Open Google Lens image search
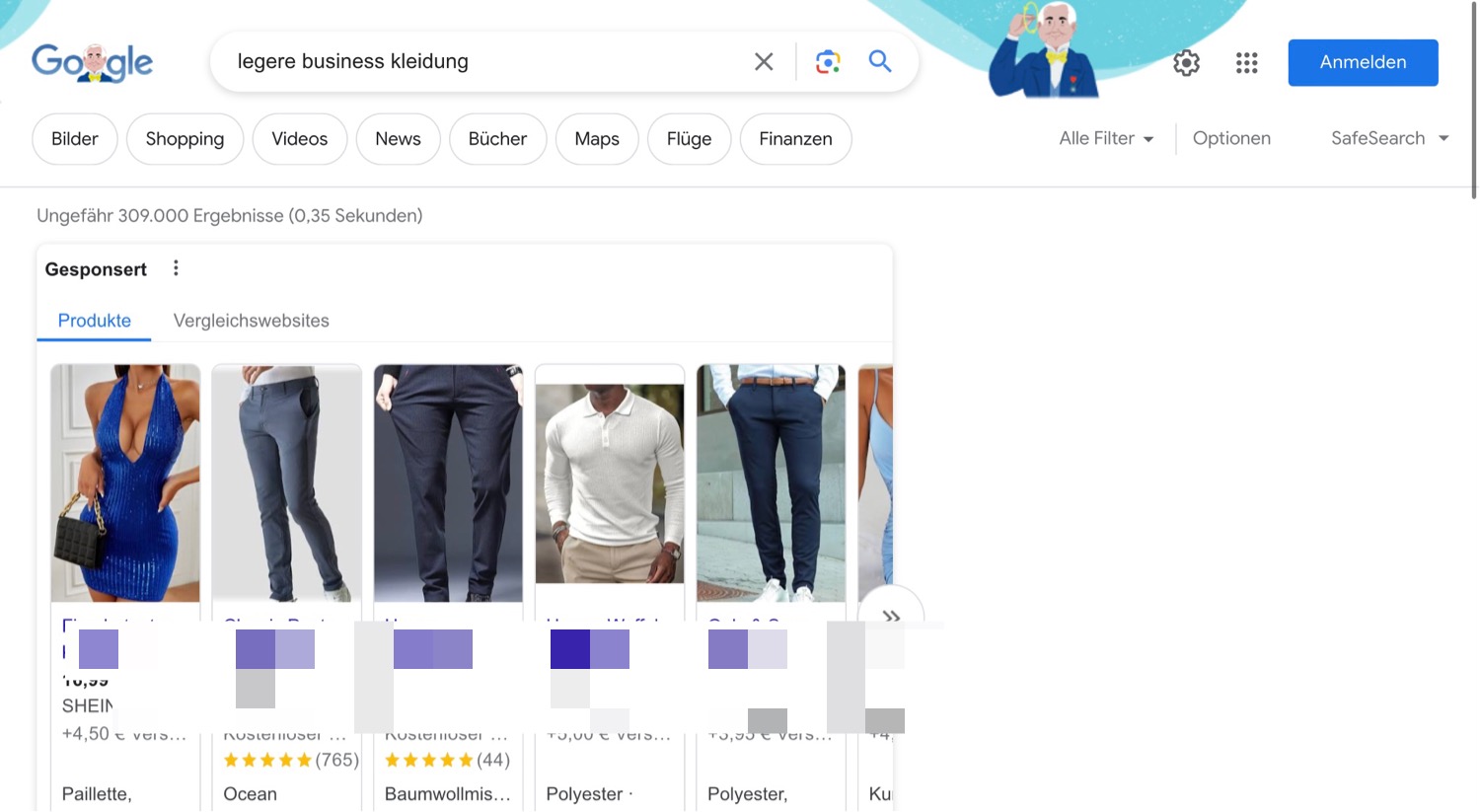1480x812 pixels. pyautogui.click(x=828, y=62)
